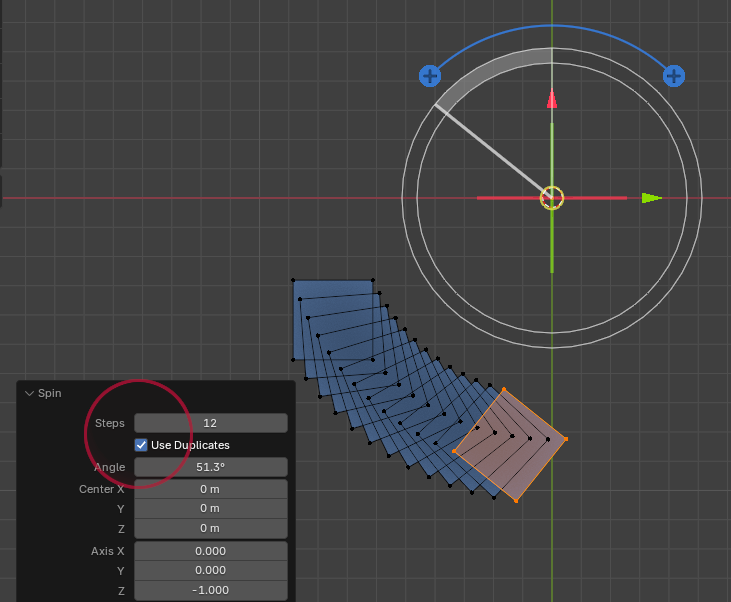Image resolution: width=731 pixels, height=602 pixels.
Task: Click the Axis Y value field
Action: point(210,570)
